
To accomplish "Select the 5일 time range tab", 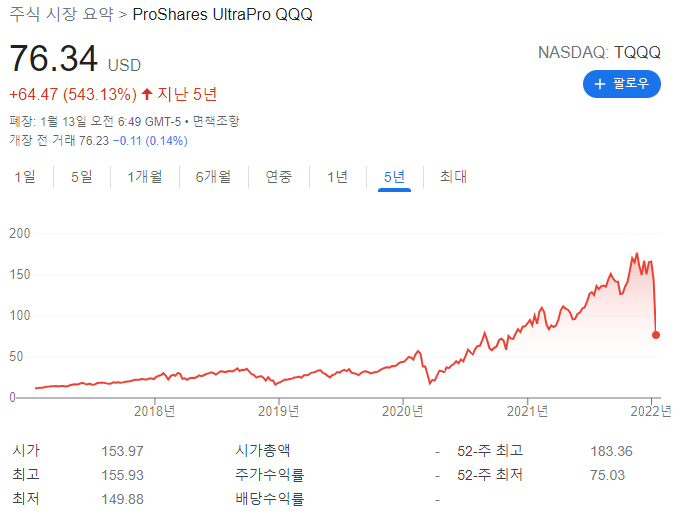I will coord(82,177).
